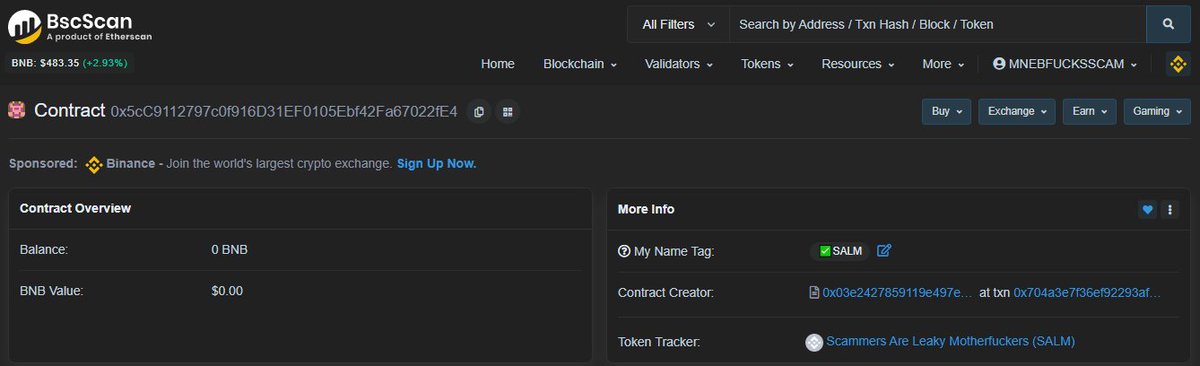The height and width of the screenshot is (366, 1200).
Task: Click the BscScan logo
Action: pos(80,26)
